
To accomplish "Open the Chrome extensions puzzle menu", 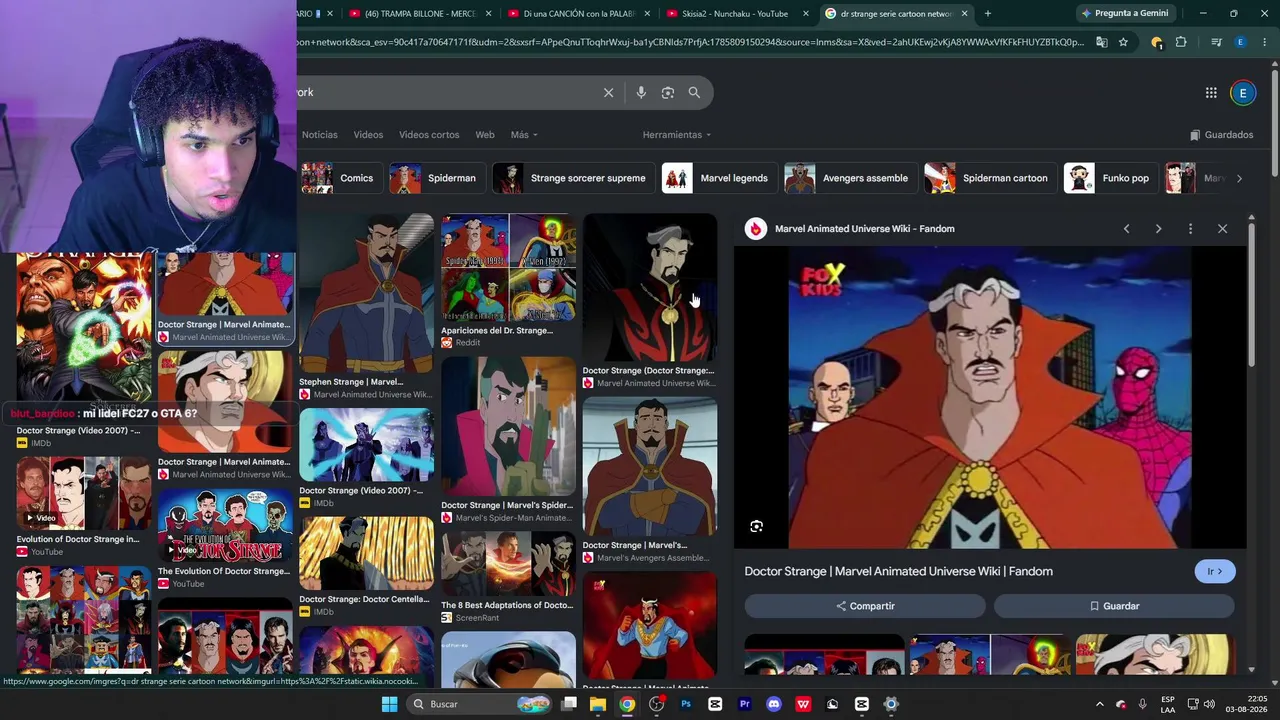I will [1181, 42].
